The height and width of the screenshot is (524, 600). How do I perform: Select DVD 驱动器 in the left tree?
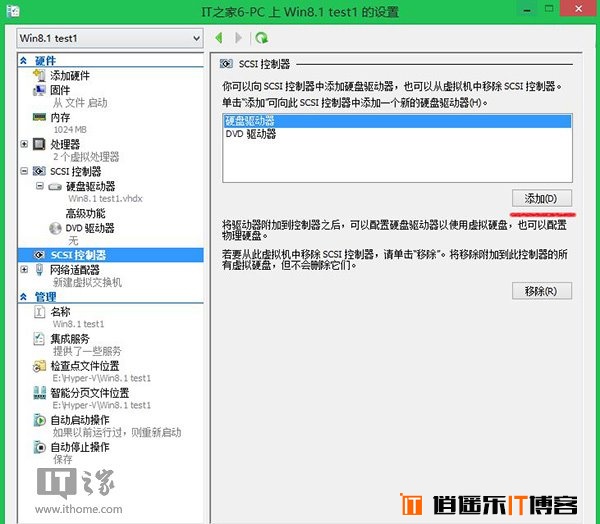(90, 228)
